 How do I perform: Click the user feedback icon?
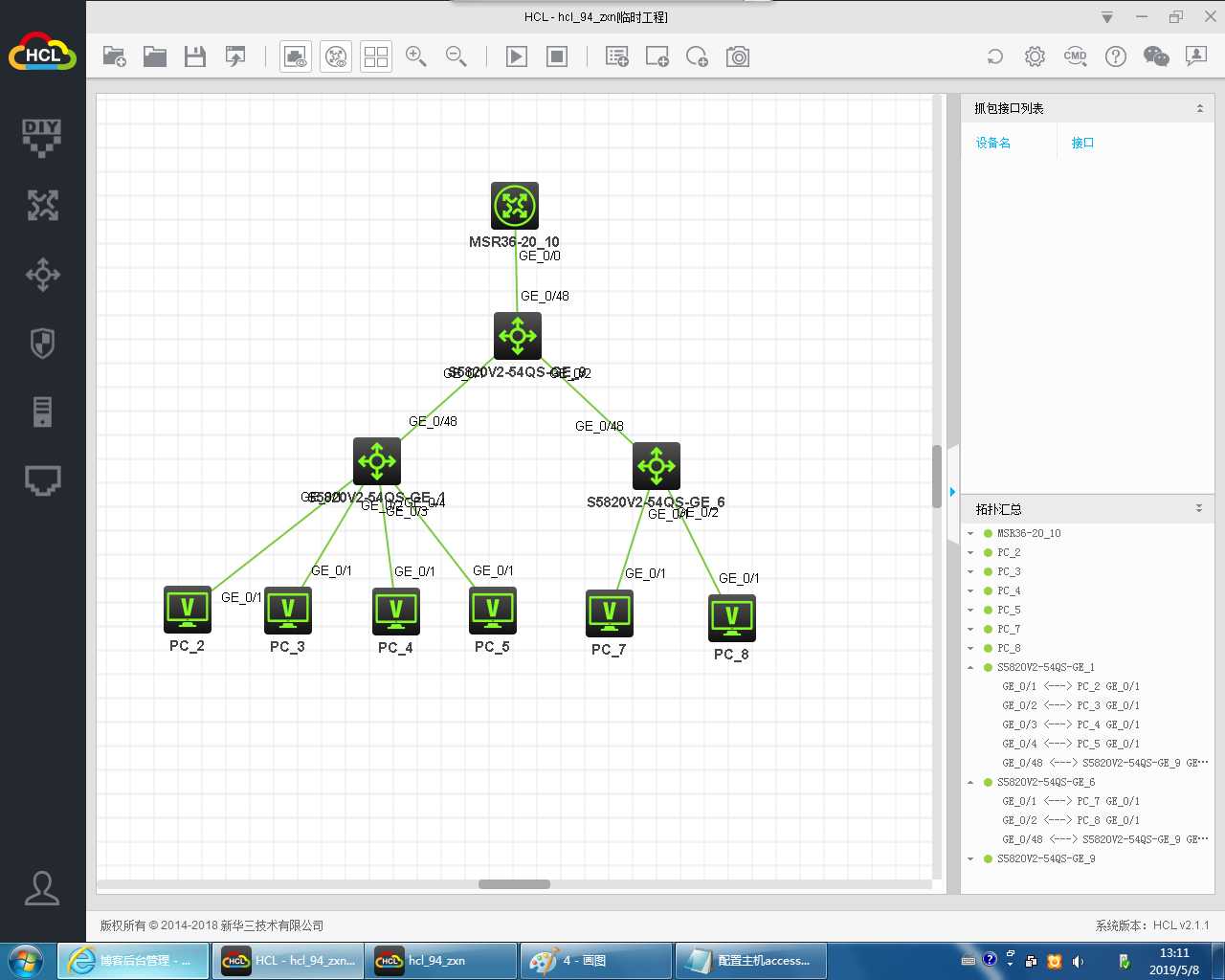pos(1196,56)
